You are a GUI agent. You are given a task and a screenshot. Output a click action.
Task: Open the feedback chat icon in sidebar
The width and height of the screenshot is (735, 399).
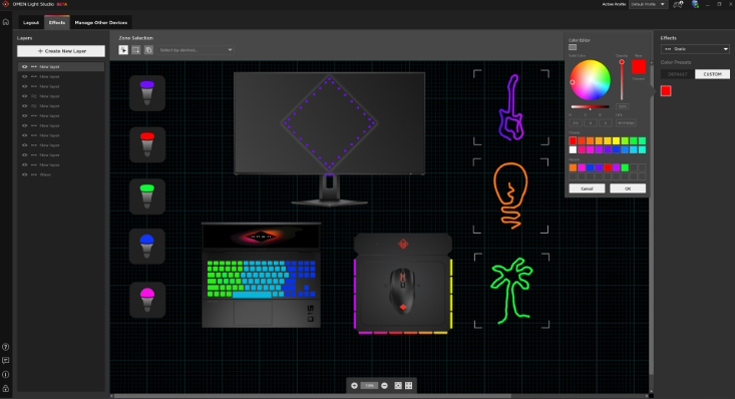[6, 361]
